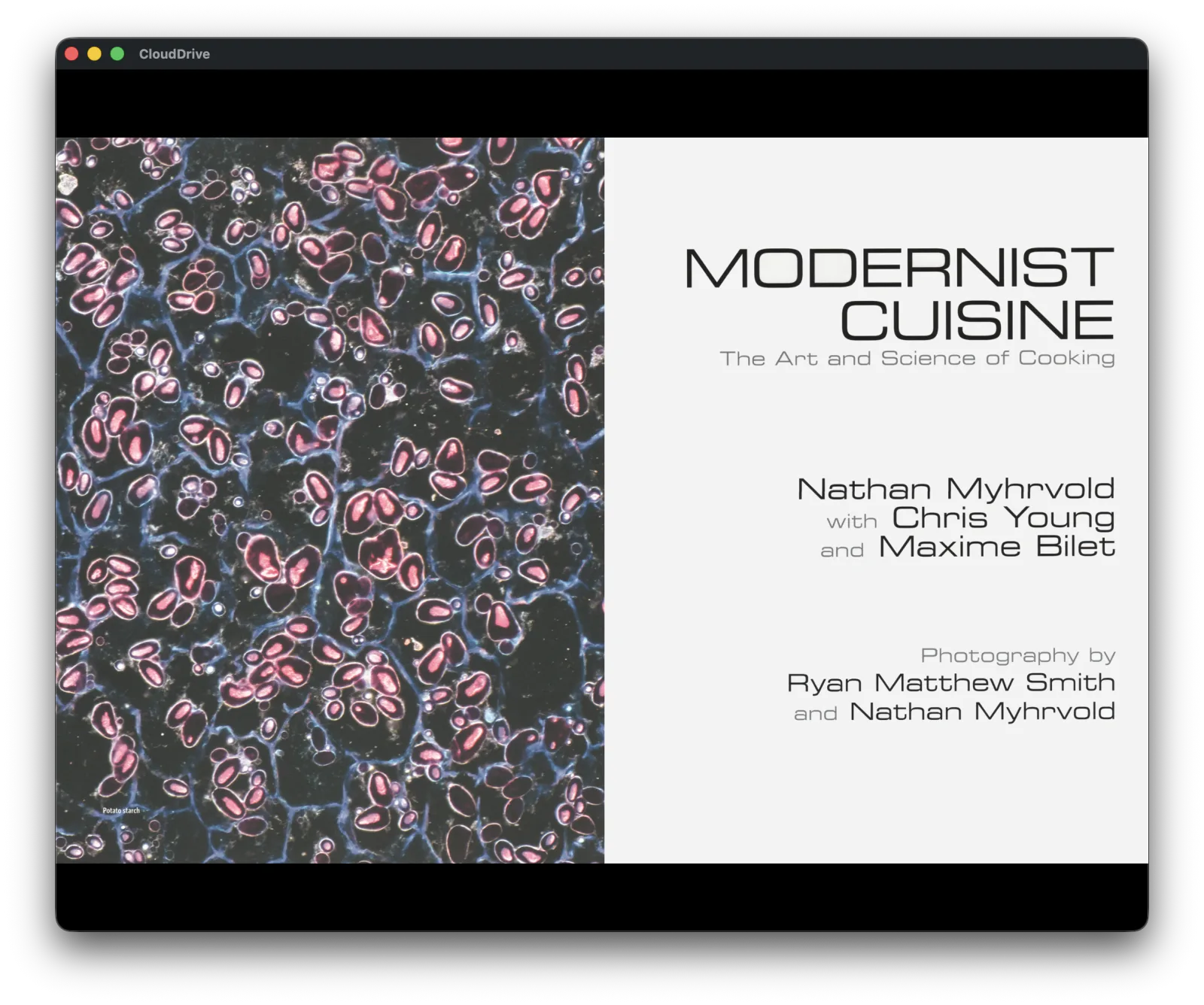
Task: Click the "Photography by" label
Action: (x=1018, y=655)
